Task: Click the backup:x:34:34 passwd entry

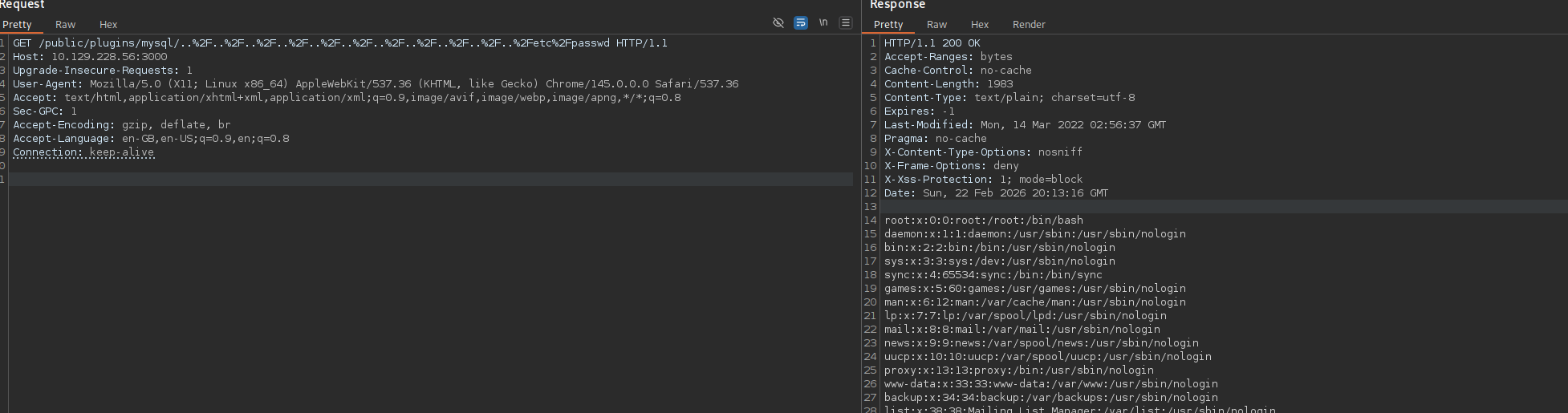Action: pos(1051,398)
